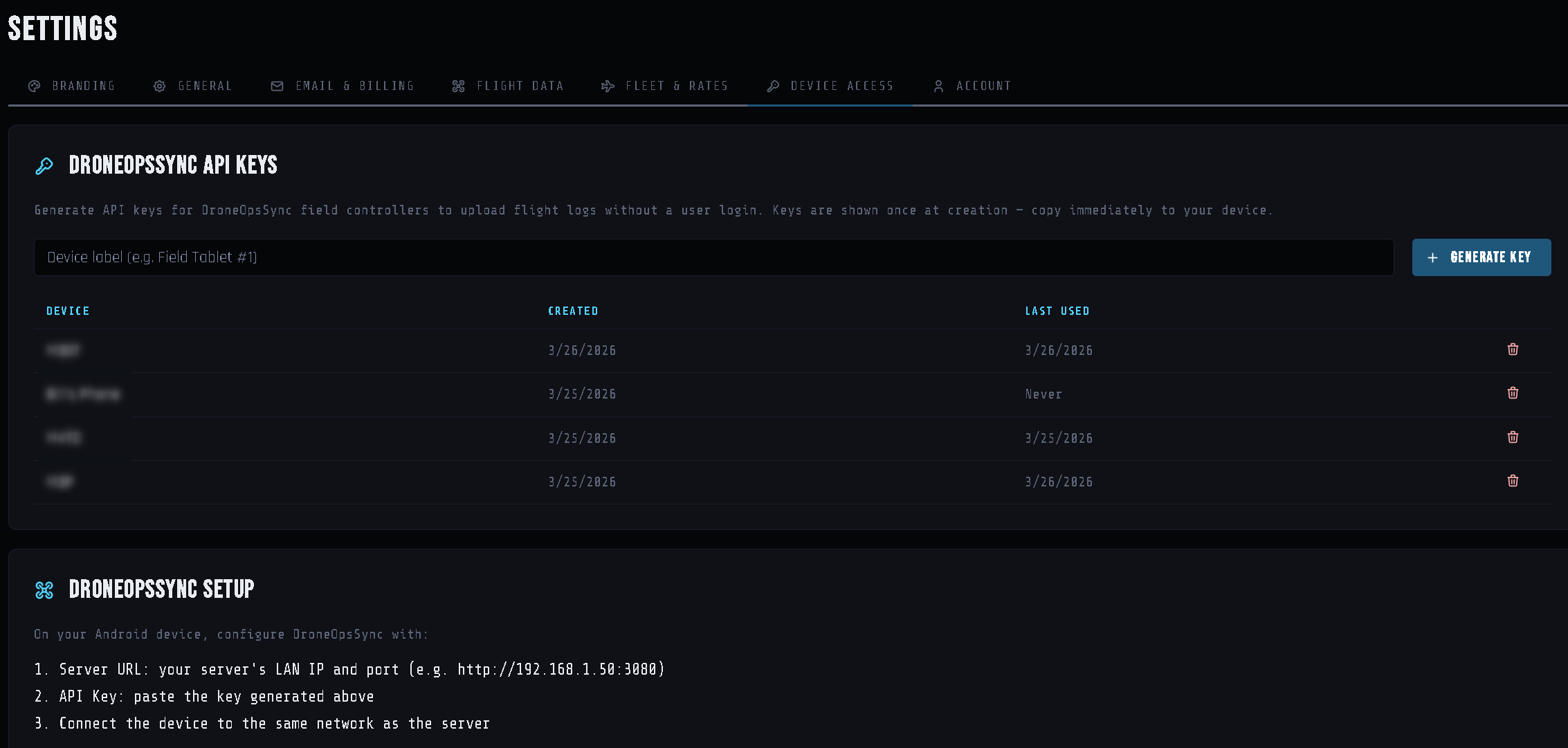Viewport: 1568px width, 748px height.
Task: Open the Email & Billing tab
Action: point(343,86)
